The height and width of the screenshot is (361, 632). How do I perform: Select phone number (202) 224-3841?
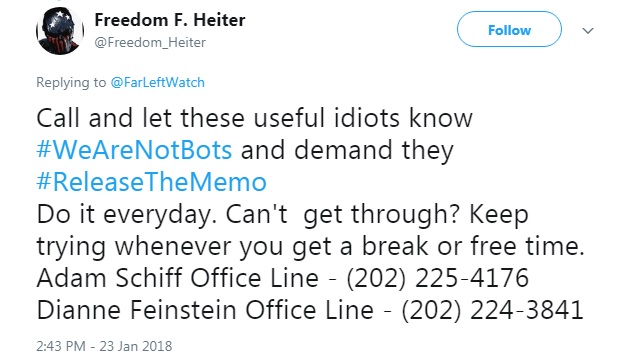point(492,311)
